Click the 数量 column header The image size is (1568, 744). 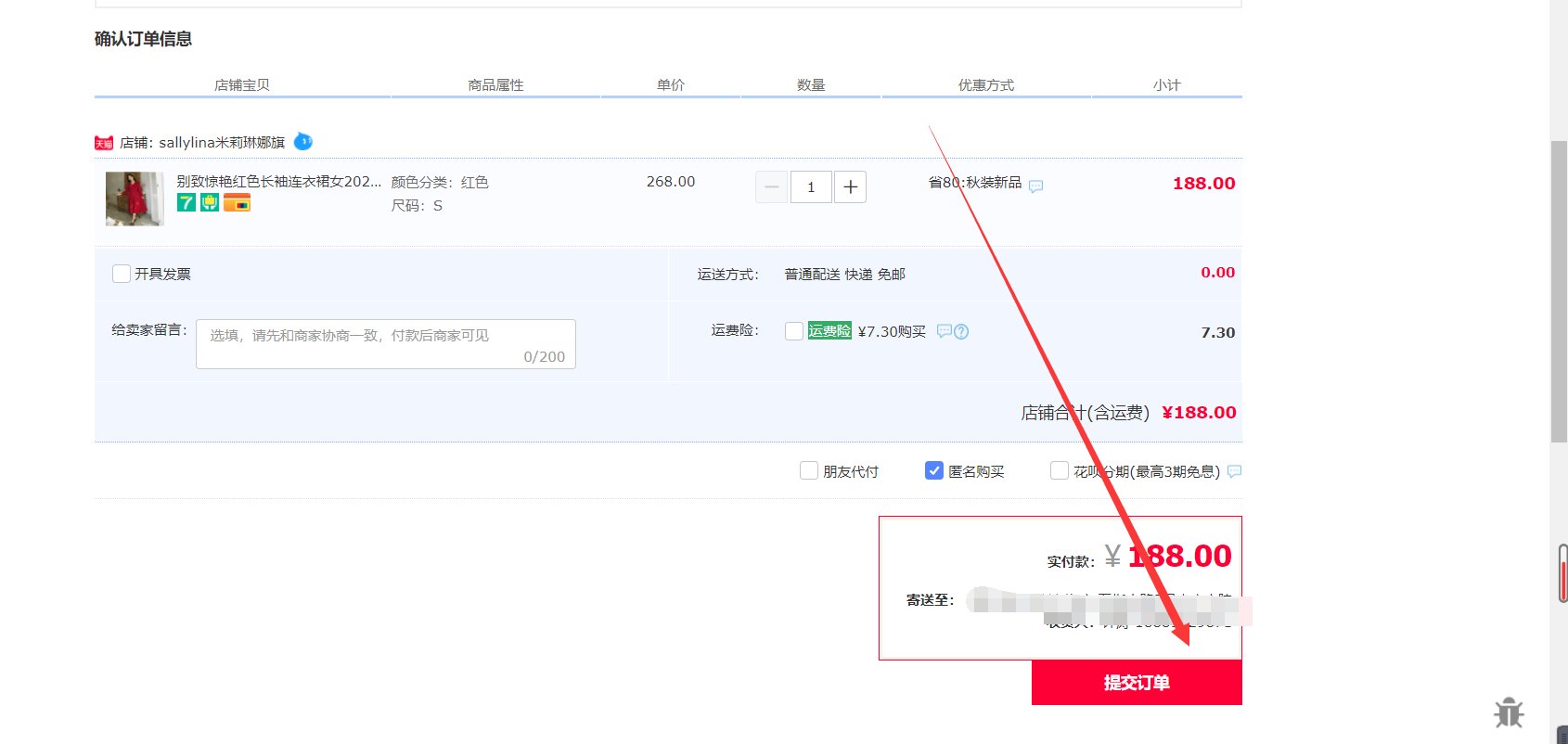[x=811, y=84]
